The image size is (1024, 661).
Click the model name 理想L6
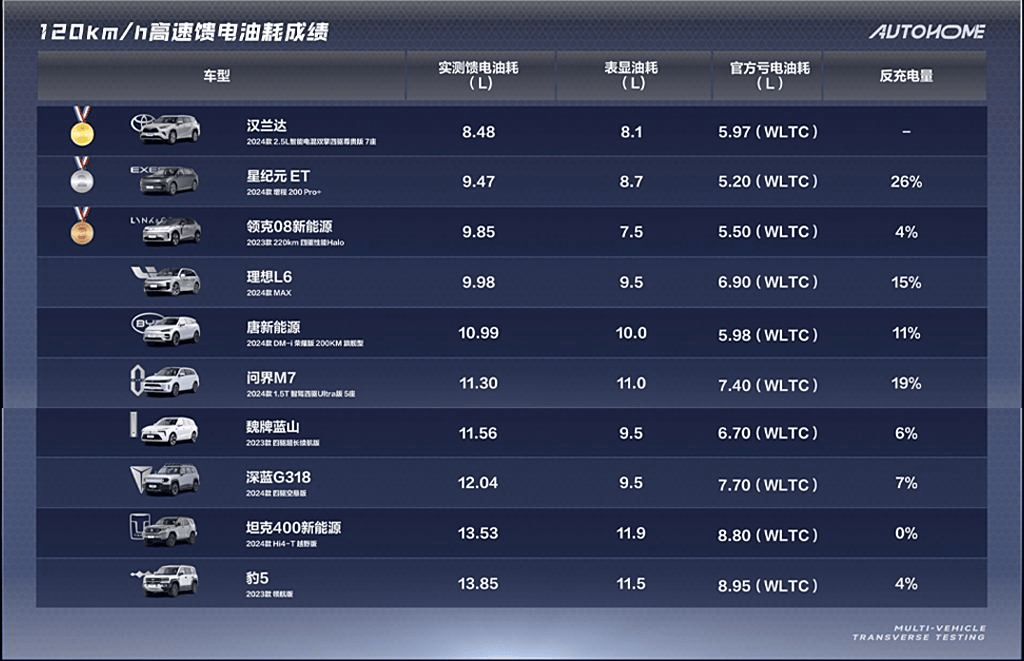pos(269,276)
